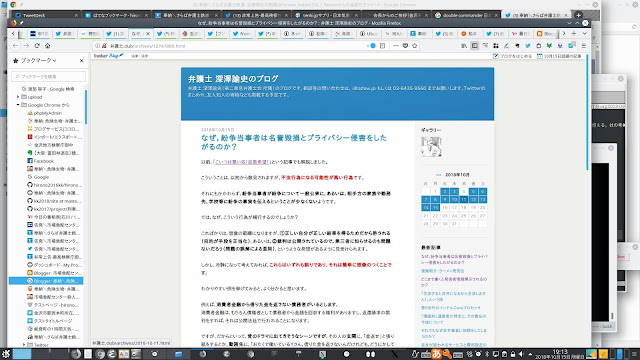Go back with Firefox back arrow
The height and width of the screenshot is (360, 640).
(x=15, y=46)
